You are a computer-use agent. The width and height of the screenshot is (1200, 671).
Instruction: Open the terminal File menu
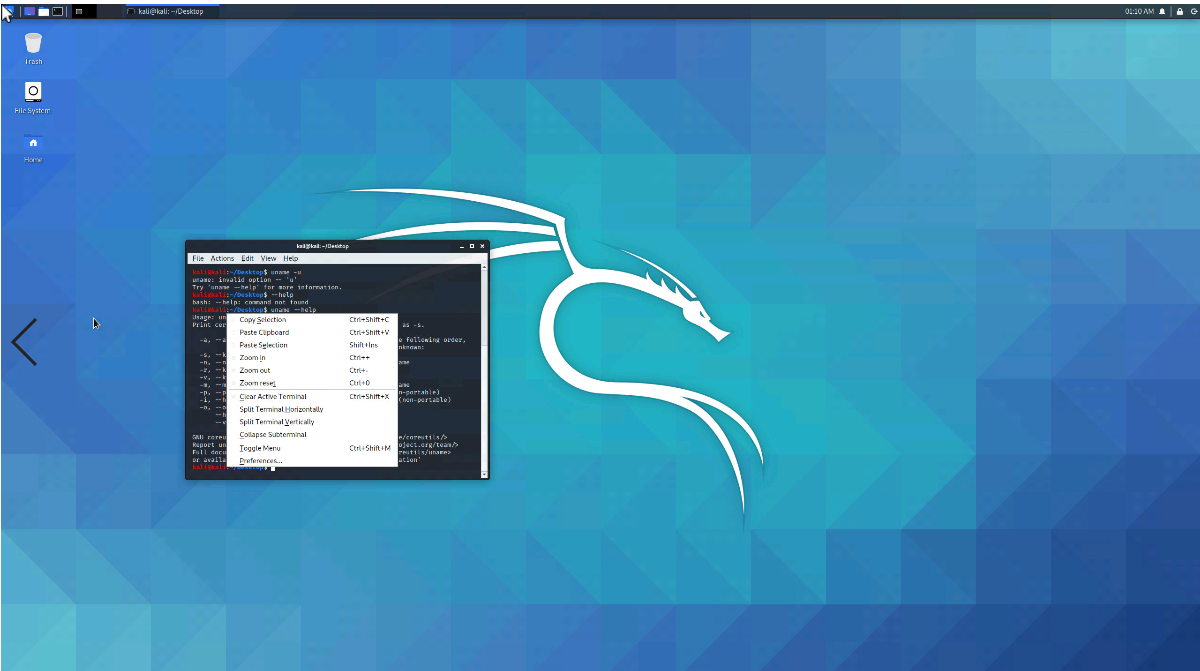click(198, 258)
